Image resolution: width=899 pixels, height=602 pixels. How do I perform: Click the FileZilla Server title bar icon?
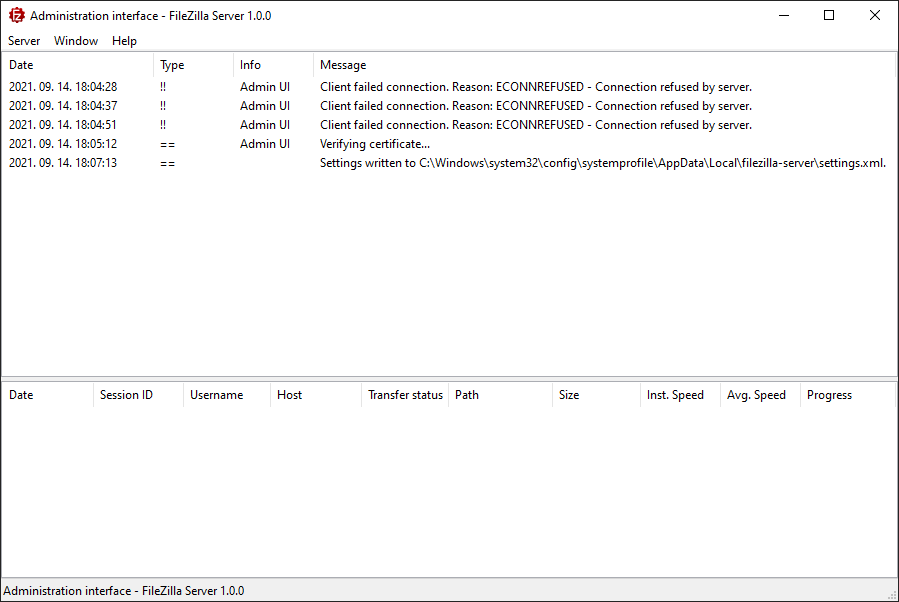(17, 15)
